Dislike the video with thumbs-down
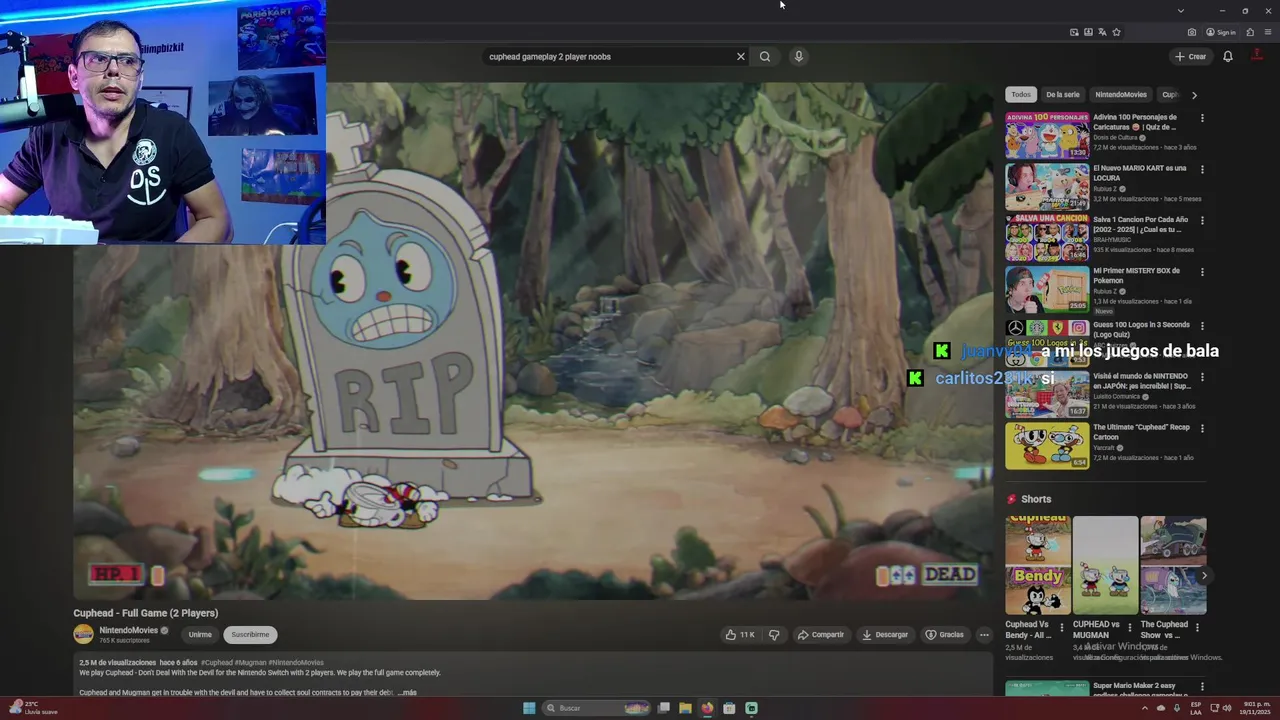 (x=774, y=635)
